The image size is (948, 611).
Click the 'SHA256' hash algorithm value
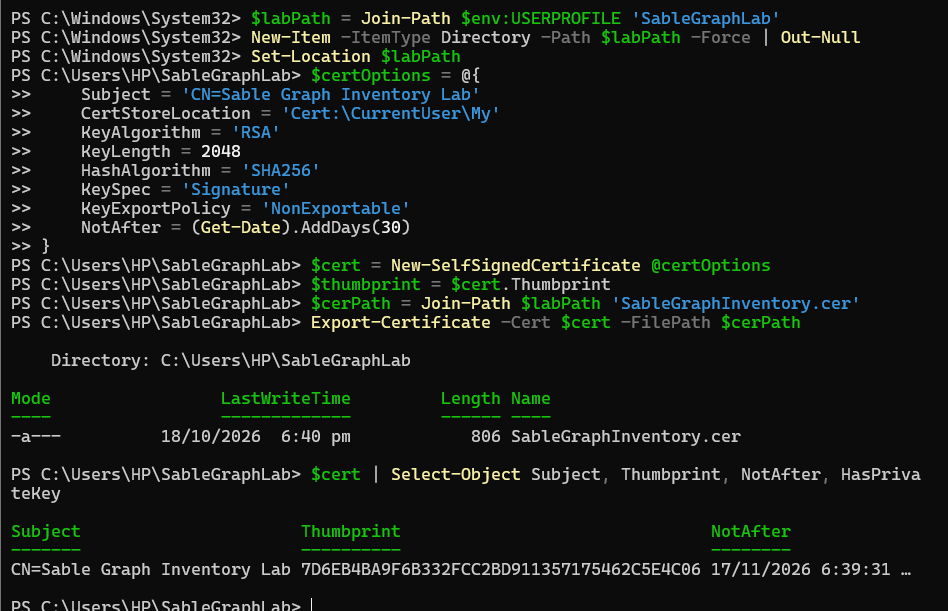click(281, 170)
